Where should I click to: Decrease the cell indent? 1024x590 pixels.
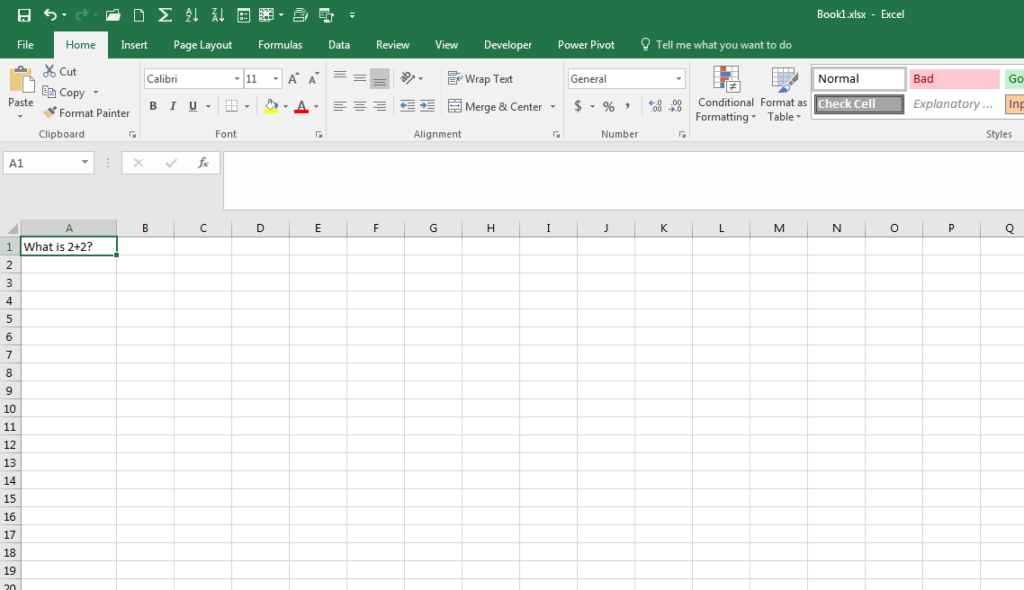click(407, 106)
